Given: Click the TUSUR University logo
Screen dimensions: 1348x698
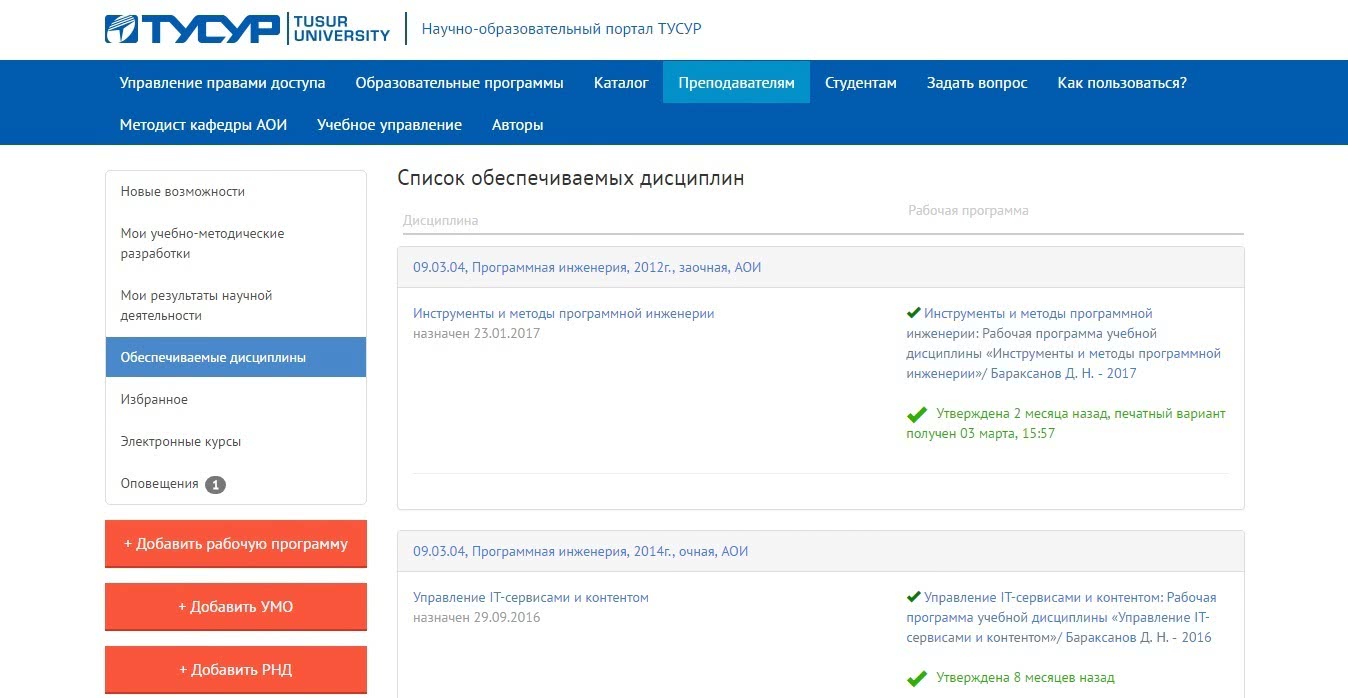Looking at the screenshot, I should coord(247,29).
